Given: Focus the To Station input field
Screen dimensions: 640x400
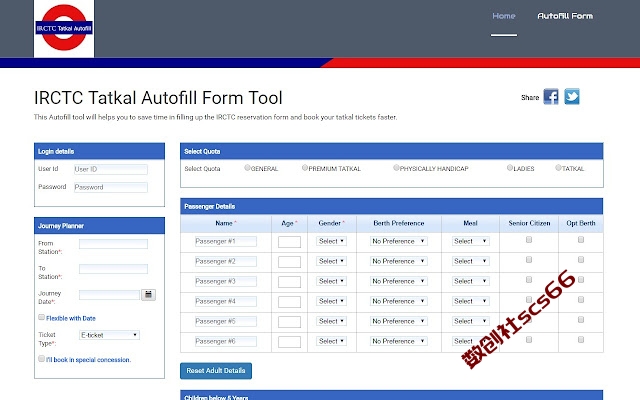Looking at the screenshot, I should coord(113,269).
